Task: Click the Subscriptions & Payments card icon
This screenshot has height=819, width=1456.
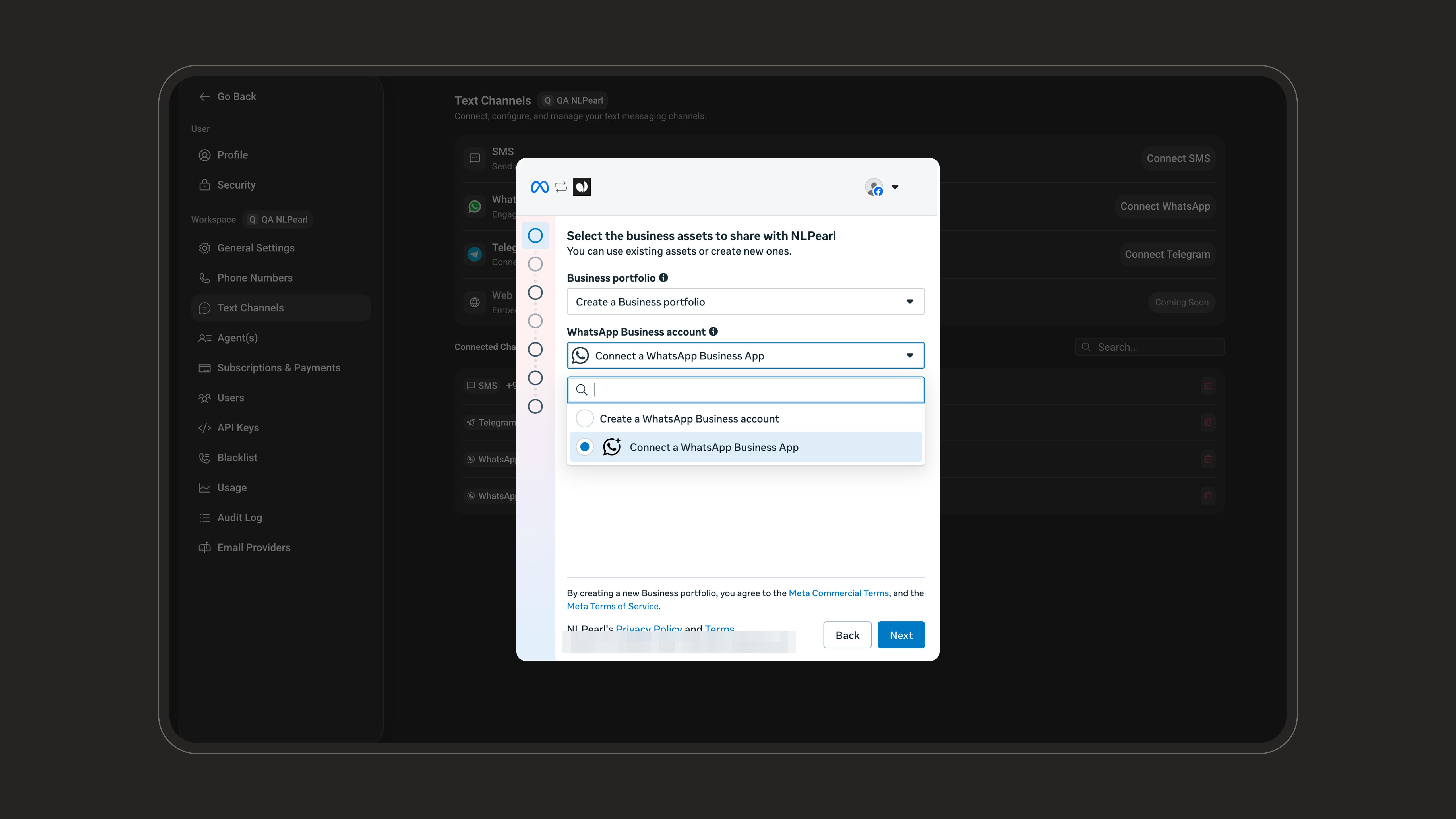Action: pos(205,368)
